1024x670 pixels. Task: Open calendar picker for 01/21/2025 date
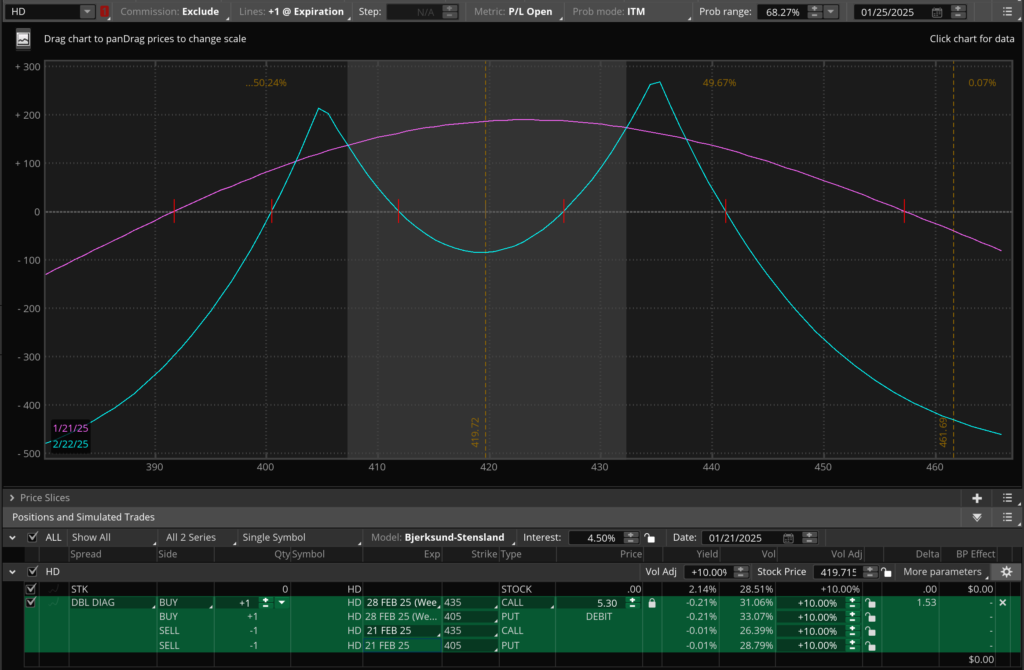(x=788, y=538)
